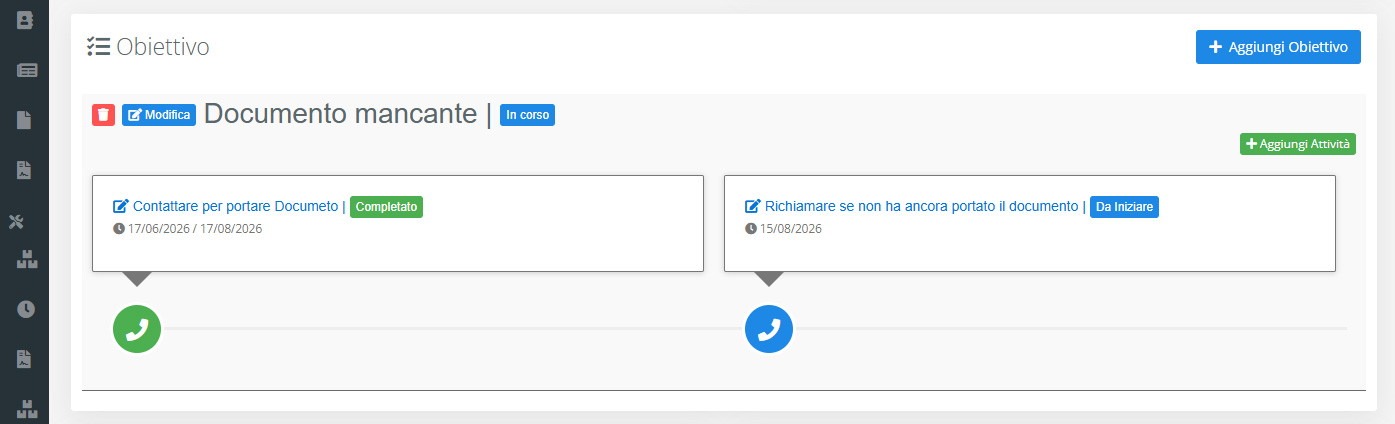Image resolution: width=1395 pixels, height=424 pixels.
Task: Open the blank document sidebar icon
Action: tap(25, 121)
